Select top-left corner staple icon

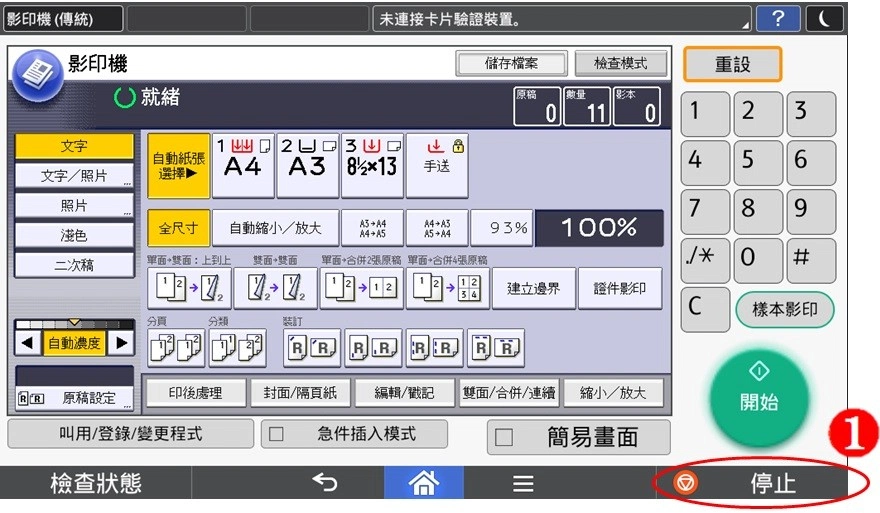(x=312, y=348)
